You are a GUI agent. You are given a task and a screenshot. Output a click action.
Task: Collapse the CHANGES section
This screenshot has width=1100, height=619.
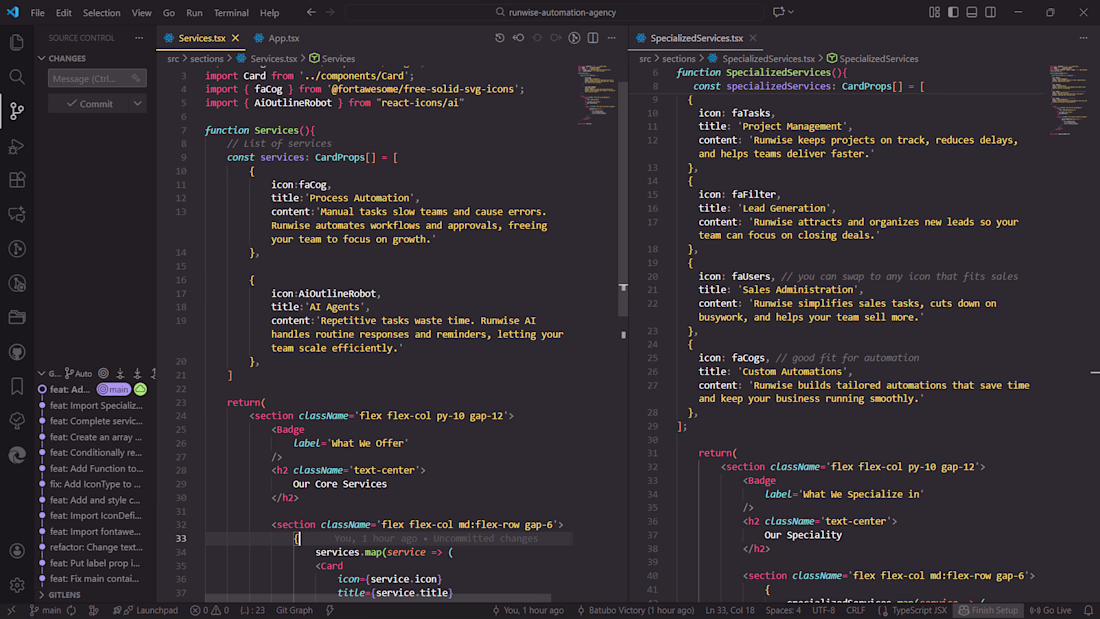[66, 59]
